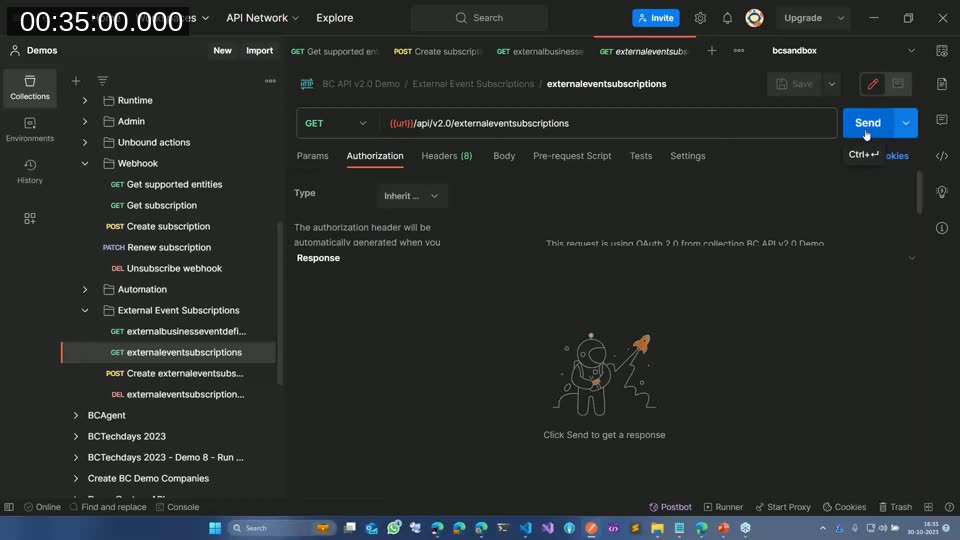Switch to the comment mode icon beside pencil

click(x=898, y=84)
